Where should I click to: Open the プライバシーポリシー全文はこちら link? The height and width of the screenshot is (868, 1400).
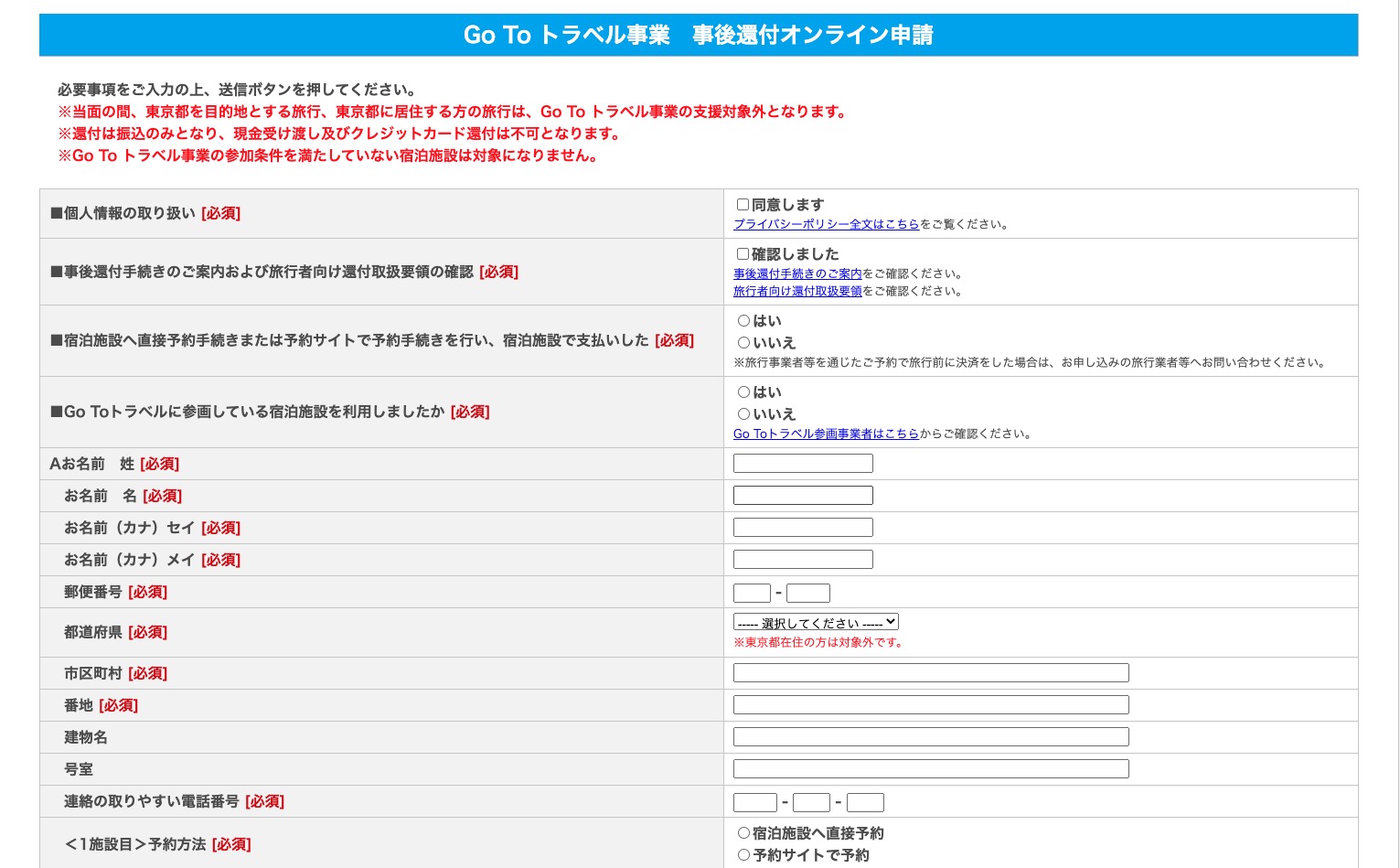(x=826, y=224)
